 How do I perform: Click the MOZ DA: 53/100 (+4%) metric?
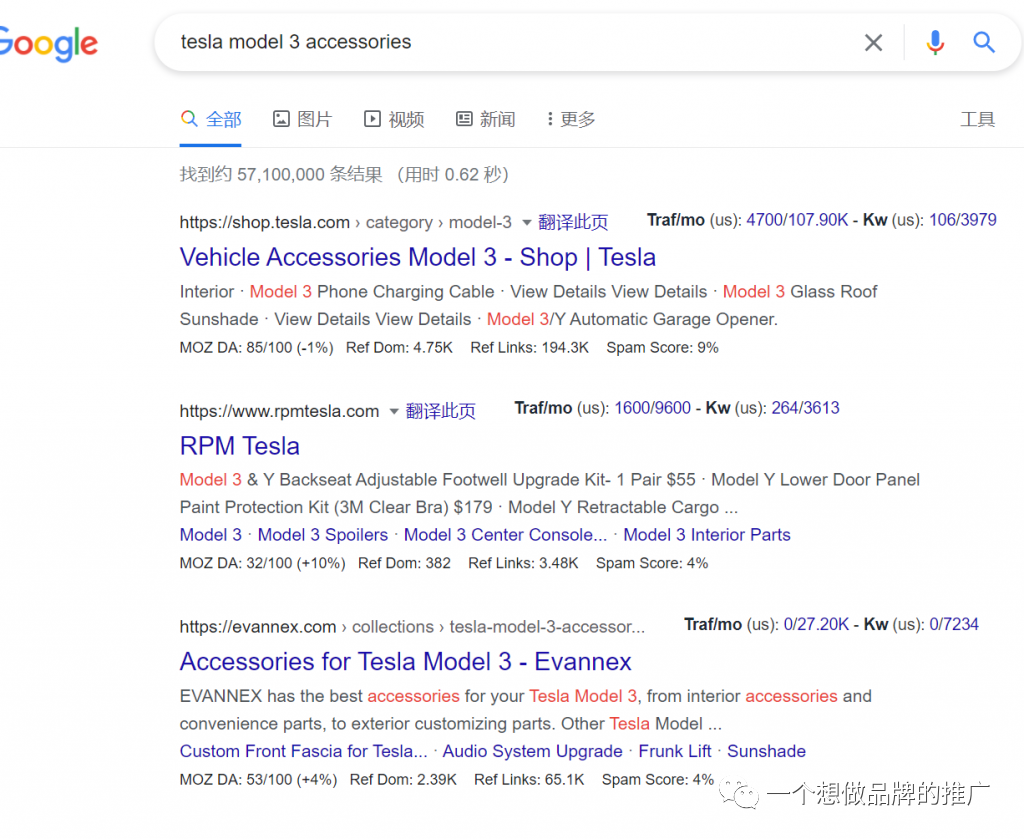coord(258,780)
